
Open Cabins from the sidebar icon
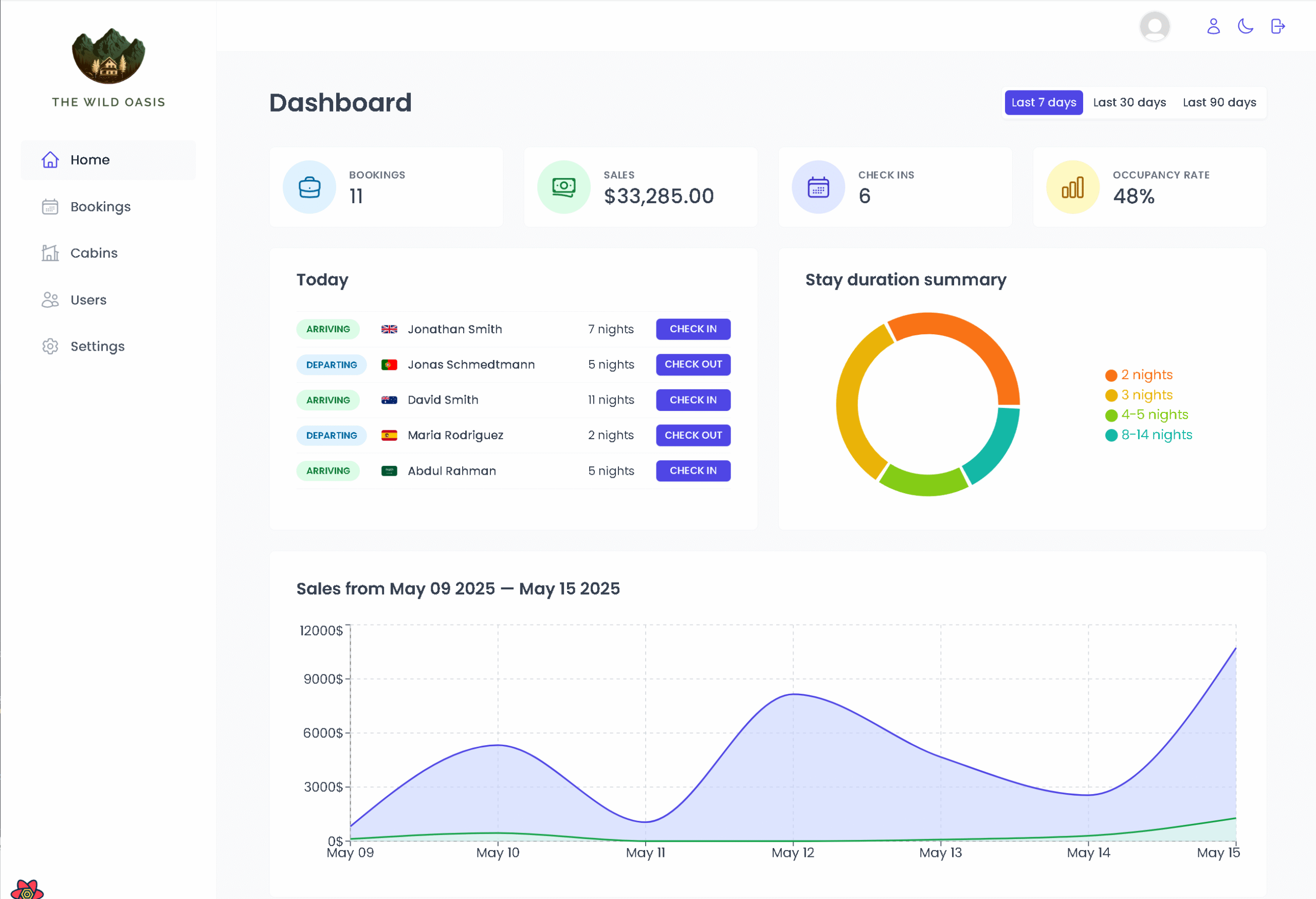pos(50,253)
